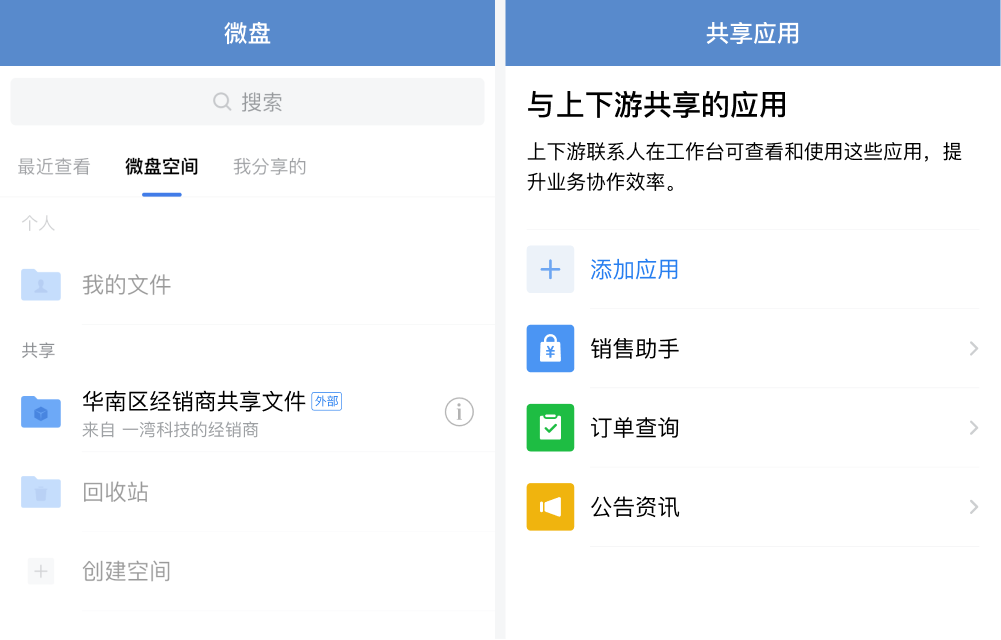Screen dimensions: 1001x640
Task: Click the 添加应用 link
Action: tap(635, 269)
